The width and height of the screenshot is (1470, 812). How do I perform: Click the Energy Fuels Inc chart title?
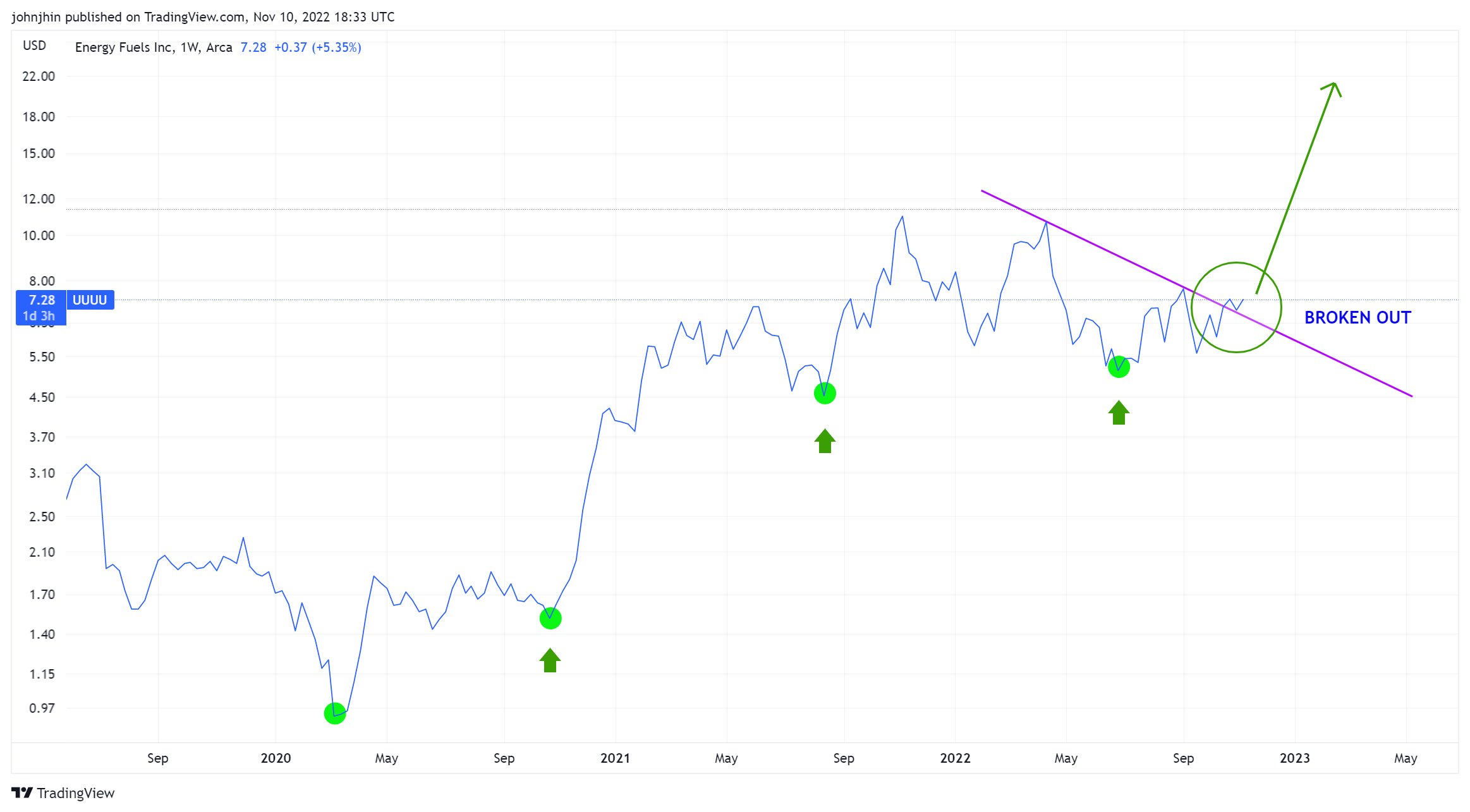154,47
